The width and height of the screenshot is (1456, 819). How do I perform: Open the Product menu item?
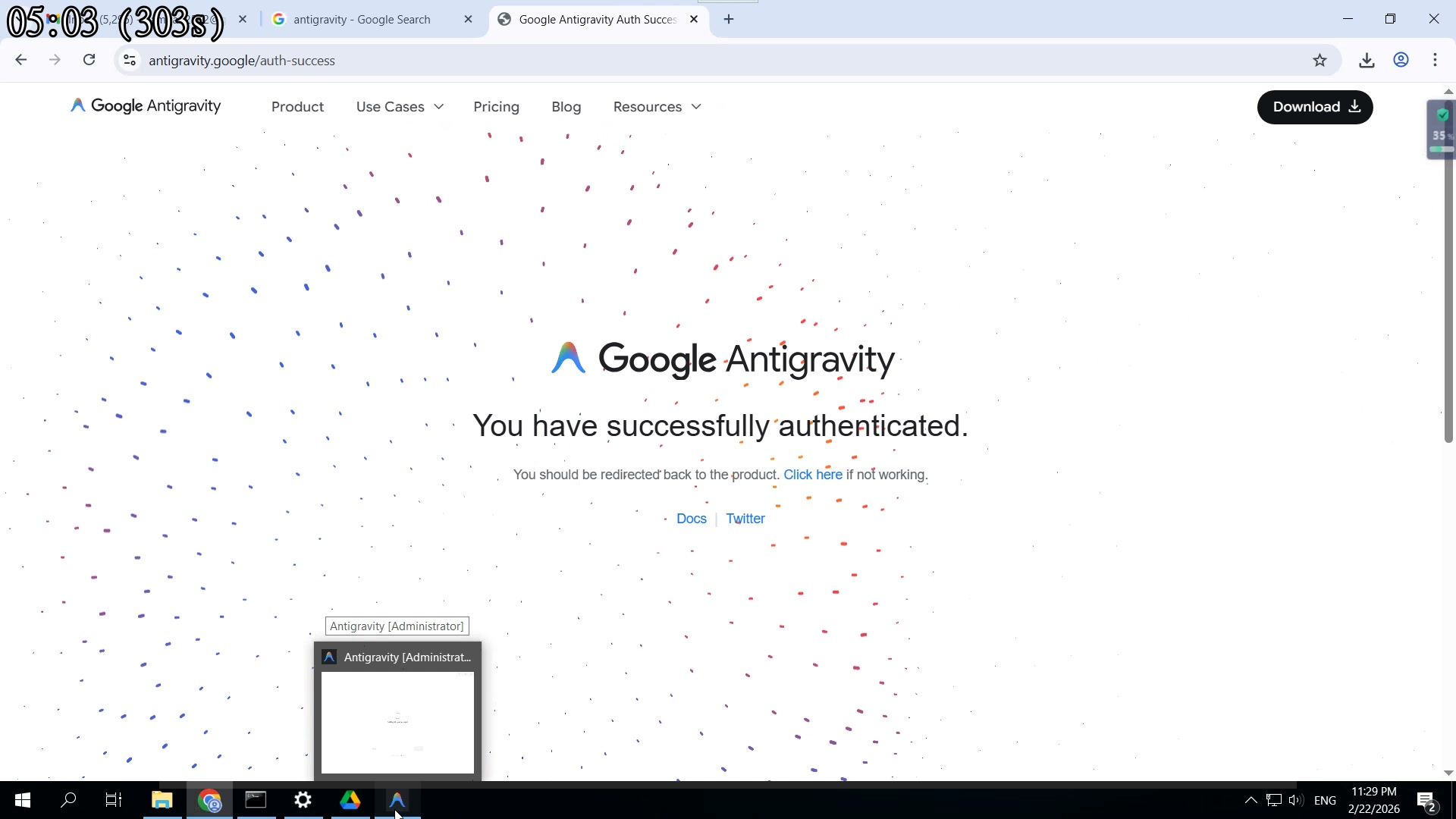[x=297, y=107]
